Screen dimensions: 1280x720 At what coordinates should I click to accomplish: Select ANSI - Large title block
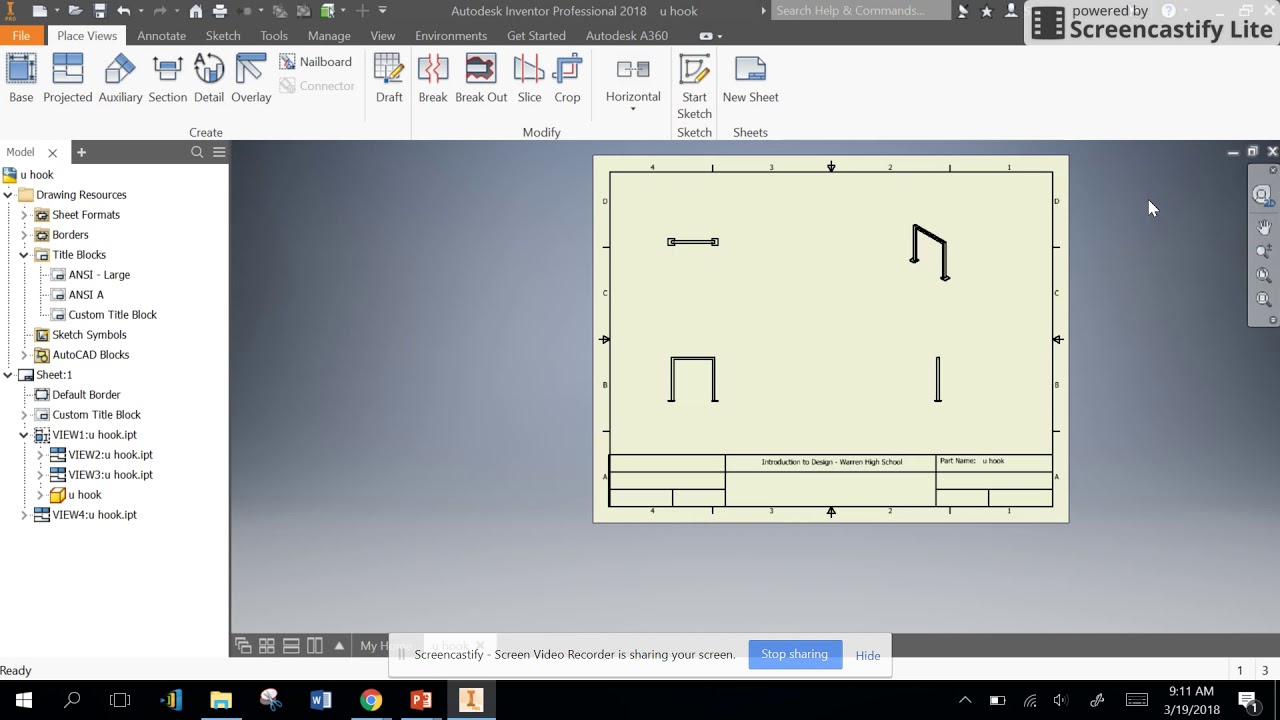pyautogui.click(x=99, y=275)
